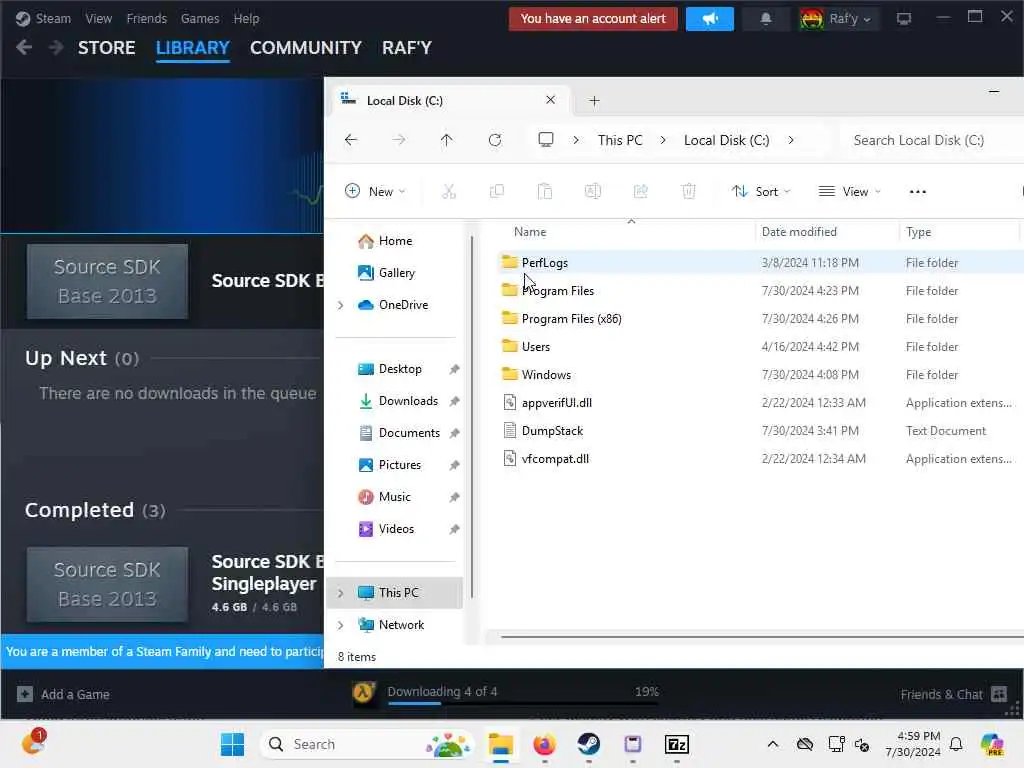
Task: Select Home in Explorer navigation pane
Action: pos(394,241)
